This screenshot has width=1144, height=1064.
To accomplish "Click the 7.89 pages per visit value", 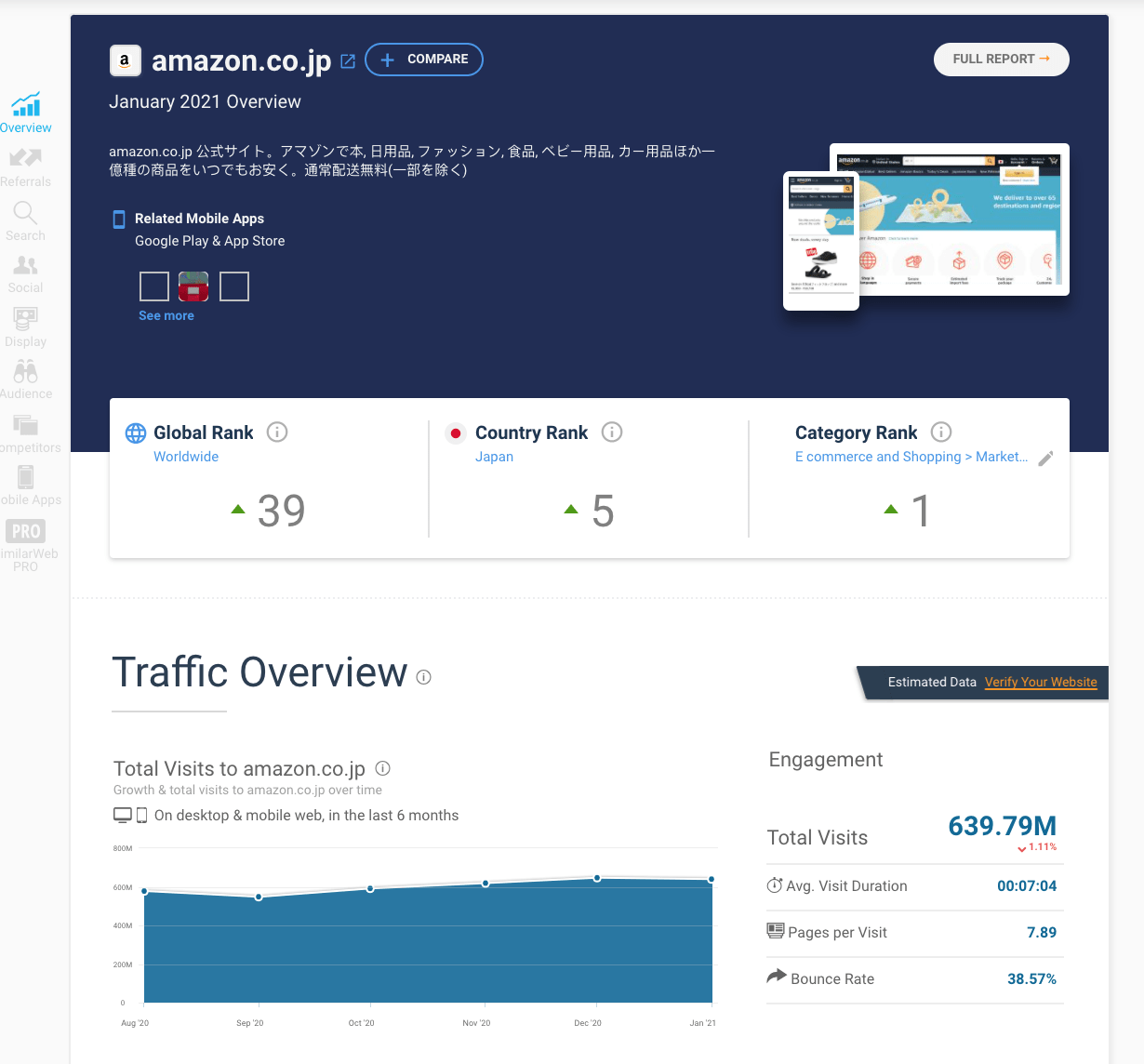I will click(x=1042, y=933).
